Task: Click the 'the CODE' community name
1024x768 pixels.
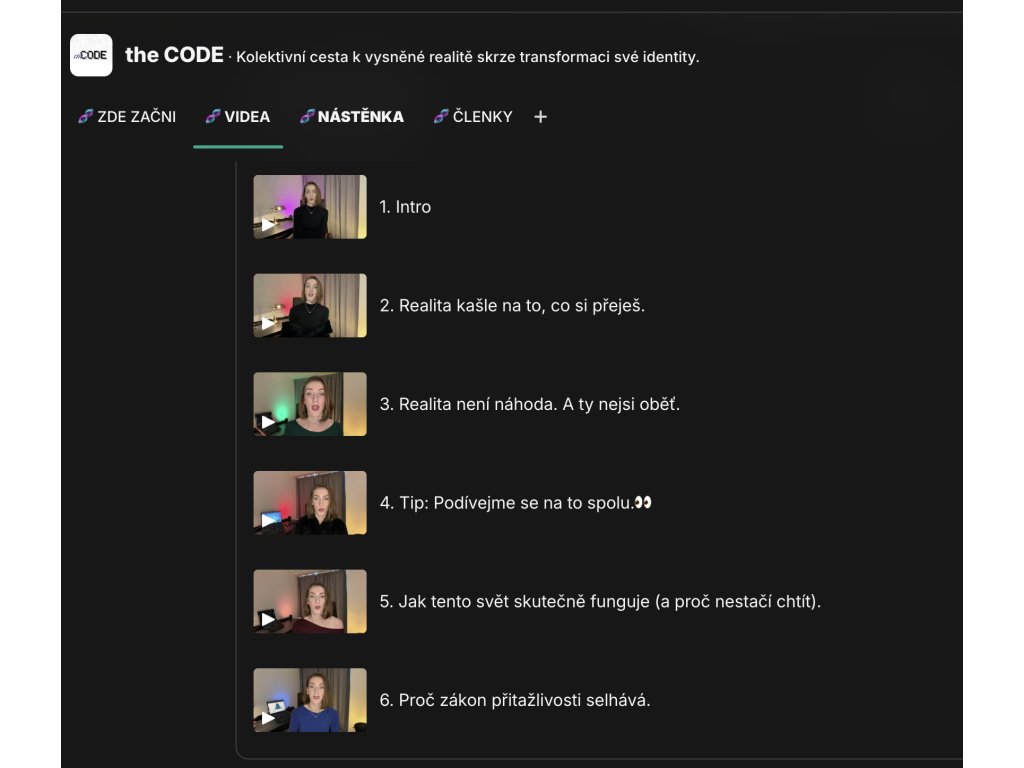Action: [x=174, y=55]
